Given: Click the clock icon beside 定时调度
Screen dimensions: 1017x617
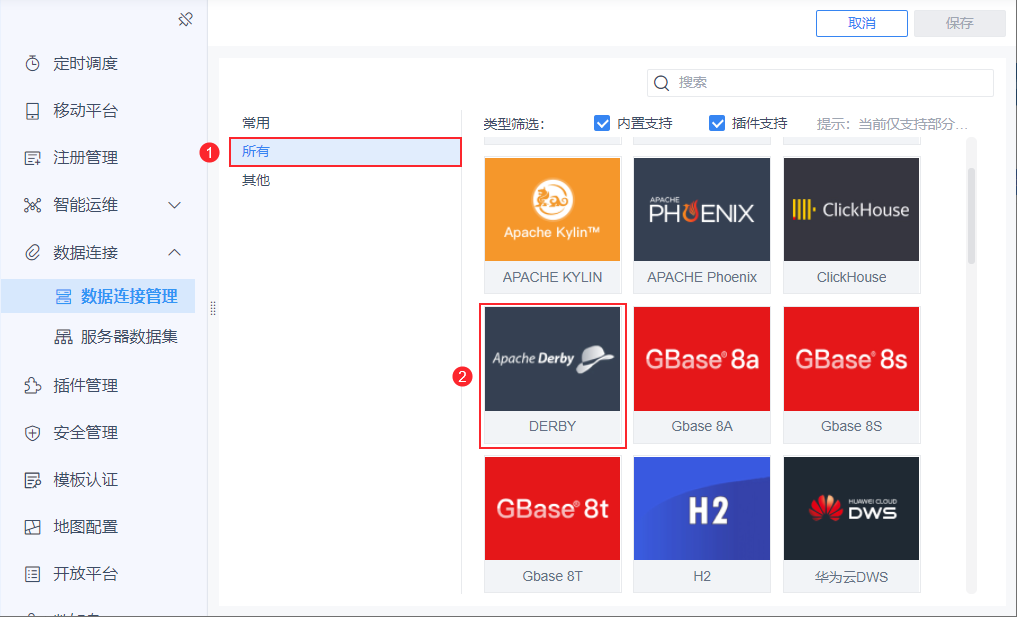Looking at the screenshot, I should click(32, 64).
